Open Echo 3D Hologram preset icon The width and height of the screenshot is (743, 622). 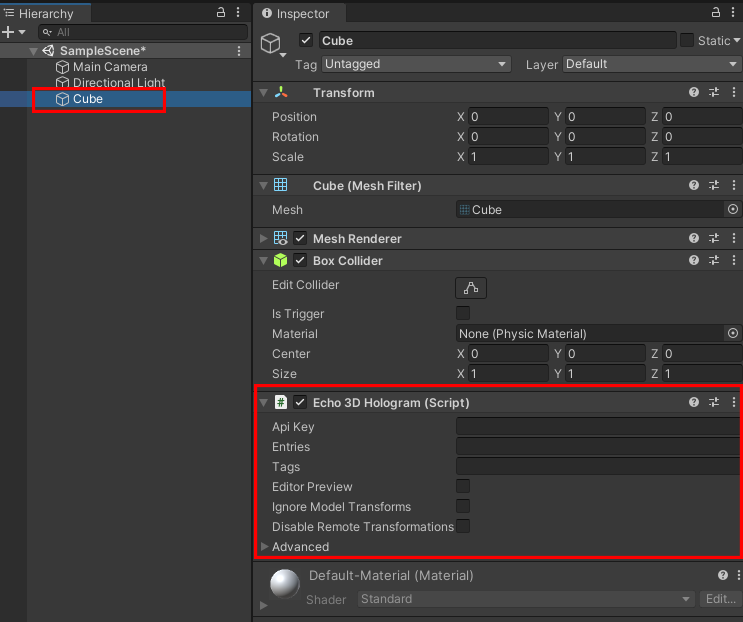714,402
